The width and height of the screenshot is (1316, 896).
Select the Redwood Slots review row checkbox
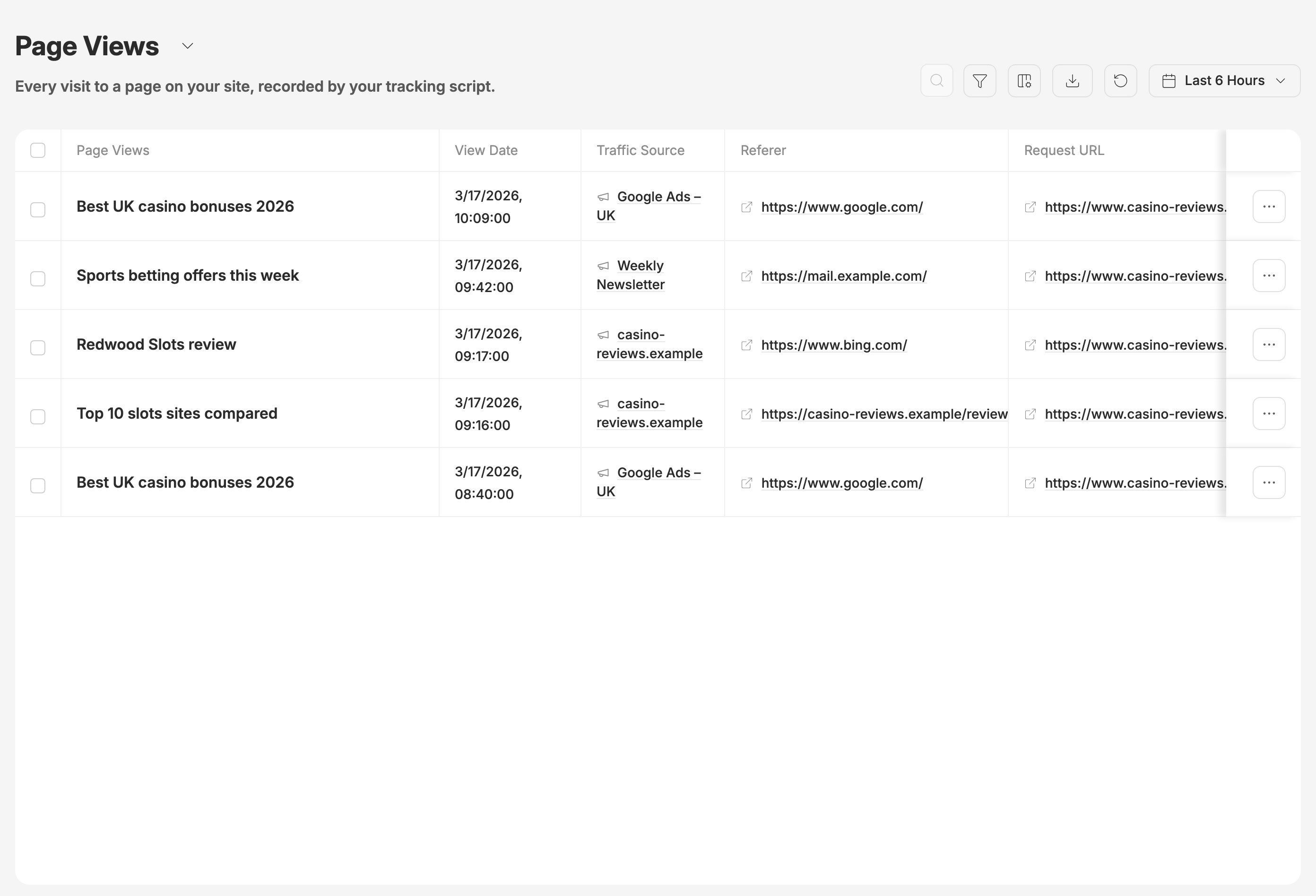tap(38, 347)
